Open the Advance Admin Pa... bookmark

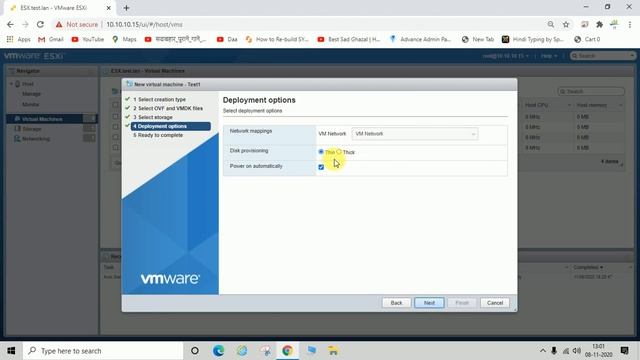coord(420,39)
